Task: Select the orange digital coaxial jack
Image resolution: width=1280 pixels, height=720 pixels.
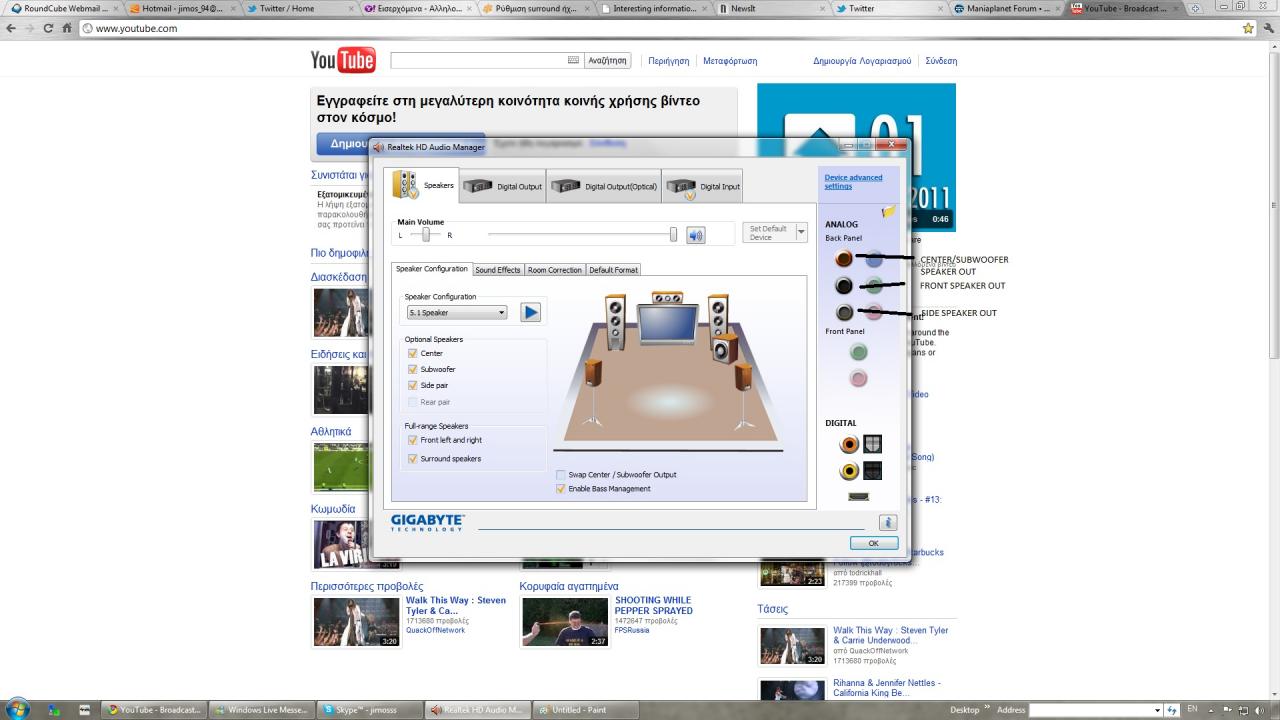Action: [849, 444]
